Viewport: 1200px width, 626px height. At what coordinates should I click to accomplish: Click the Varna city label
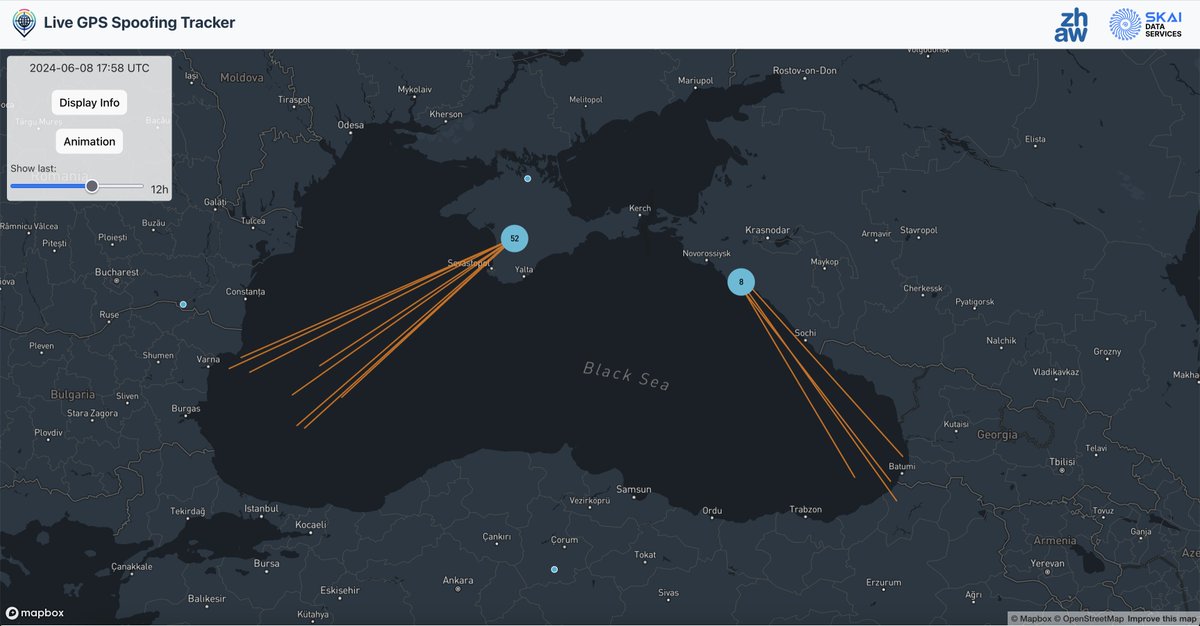[x=208, y=359]
